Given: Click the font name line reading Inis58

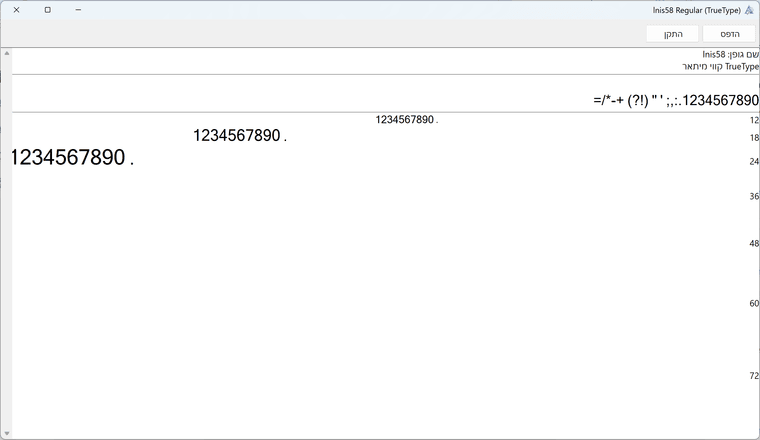Looking at the screenshot, I should 730,54.
